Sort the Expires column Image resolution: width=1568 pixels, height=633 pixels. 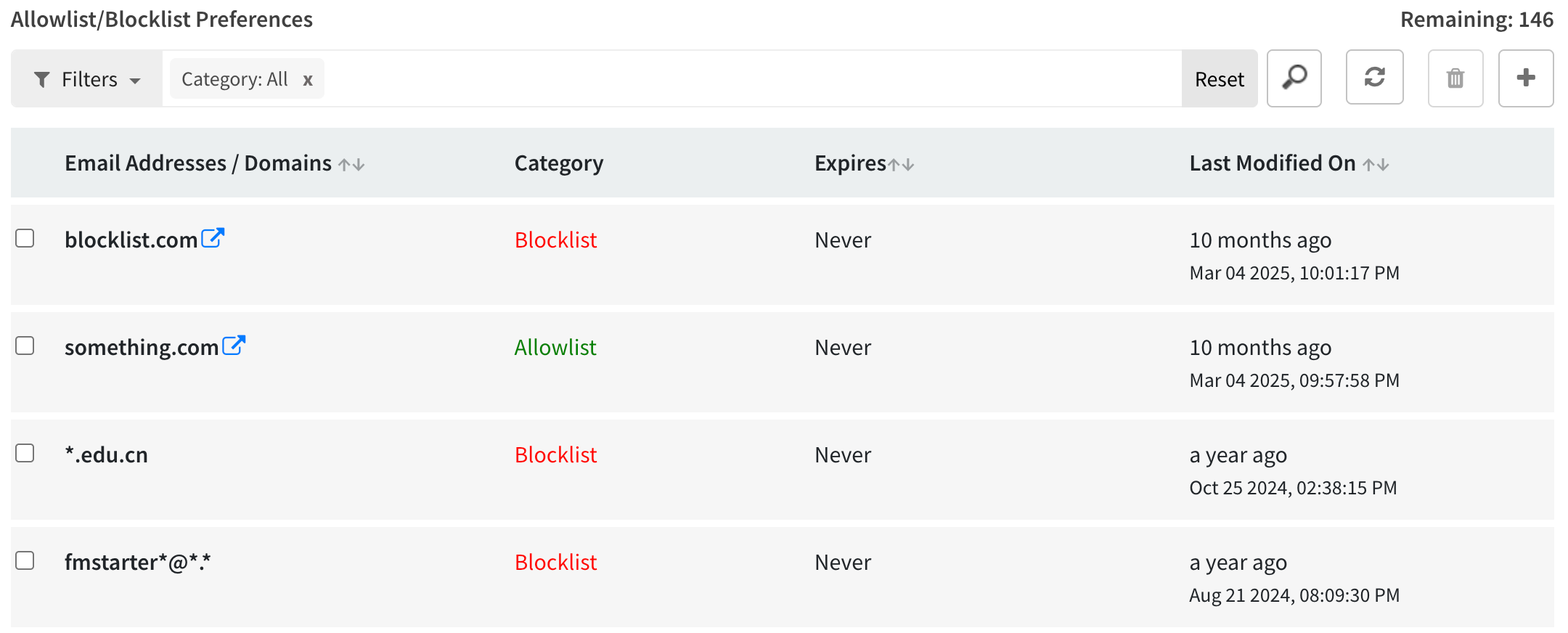[x=902, y=164]
